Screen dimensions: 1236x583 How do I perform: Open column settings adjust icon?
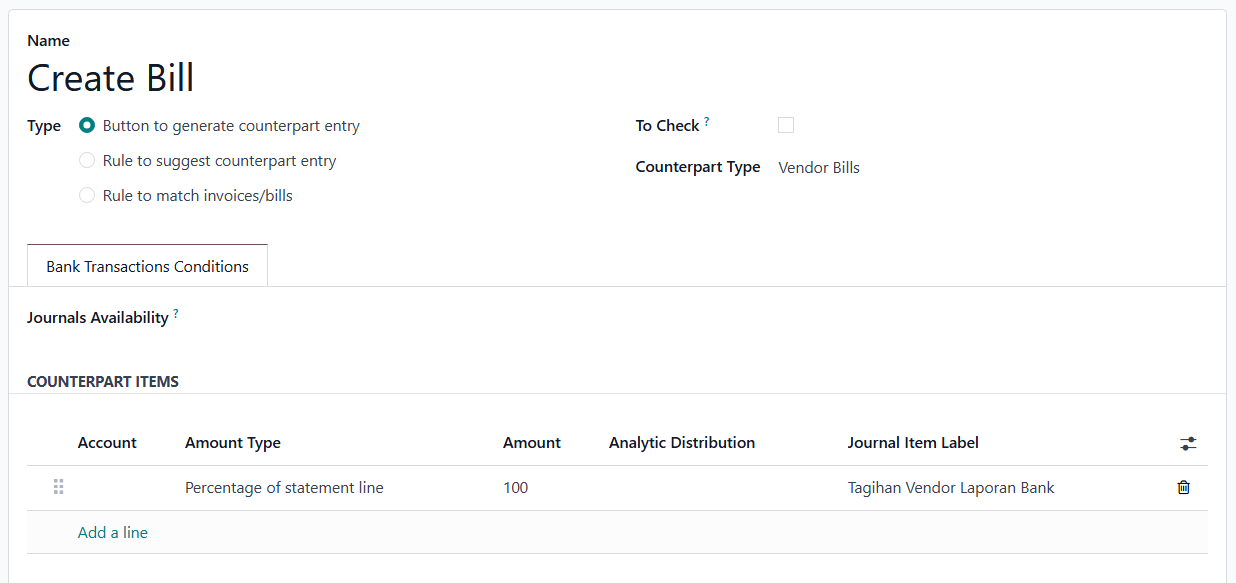coord(1188,443)
